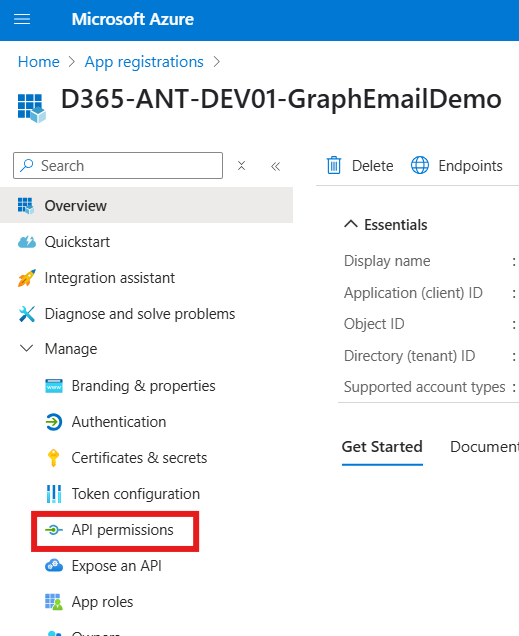The image size is (519, 636).
Task: Select Overview in the sidebar
Action: point(146,205)
